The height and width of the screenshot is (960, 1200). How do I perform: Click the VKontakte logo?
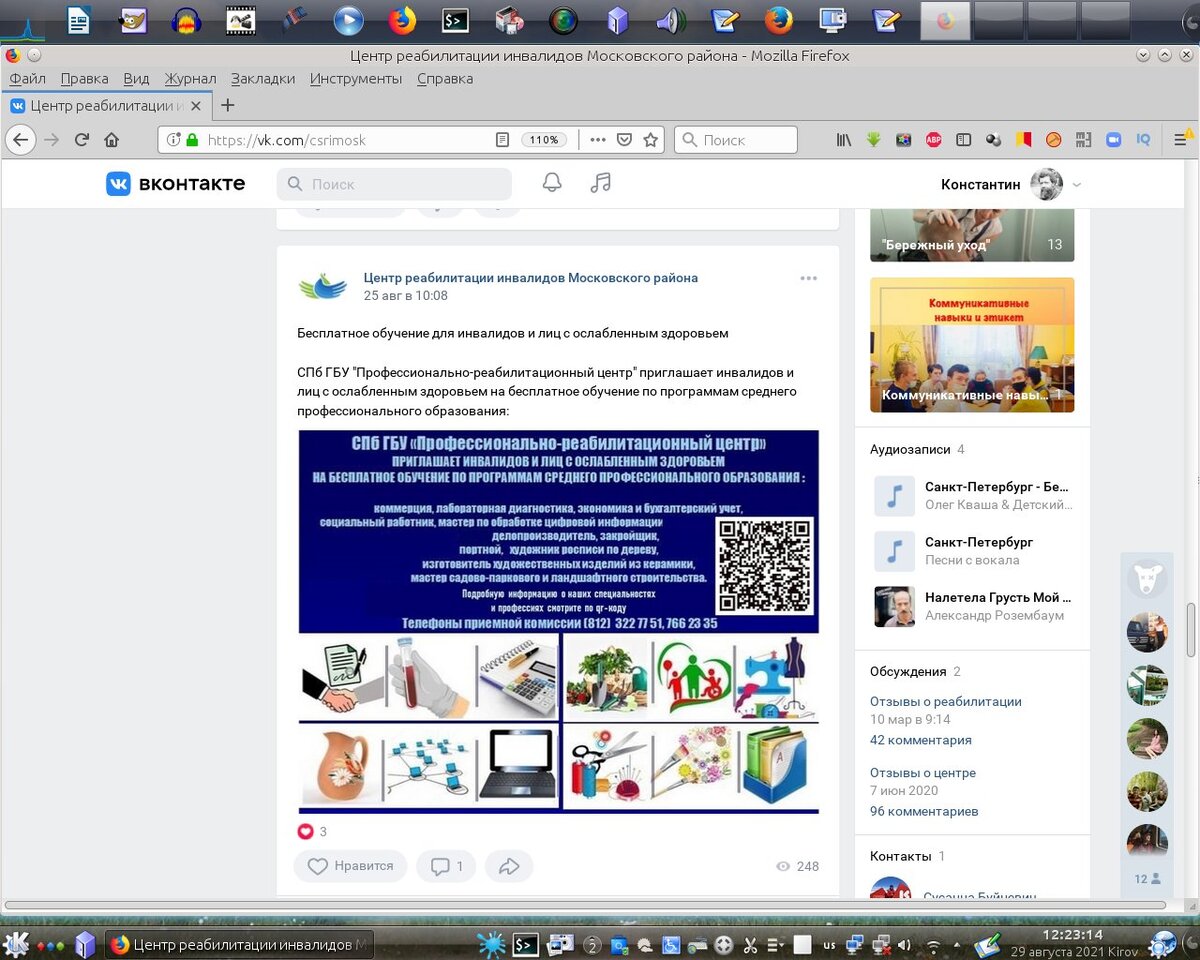click(x=176, y=183)
